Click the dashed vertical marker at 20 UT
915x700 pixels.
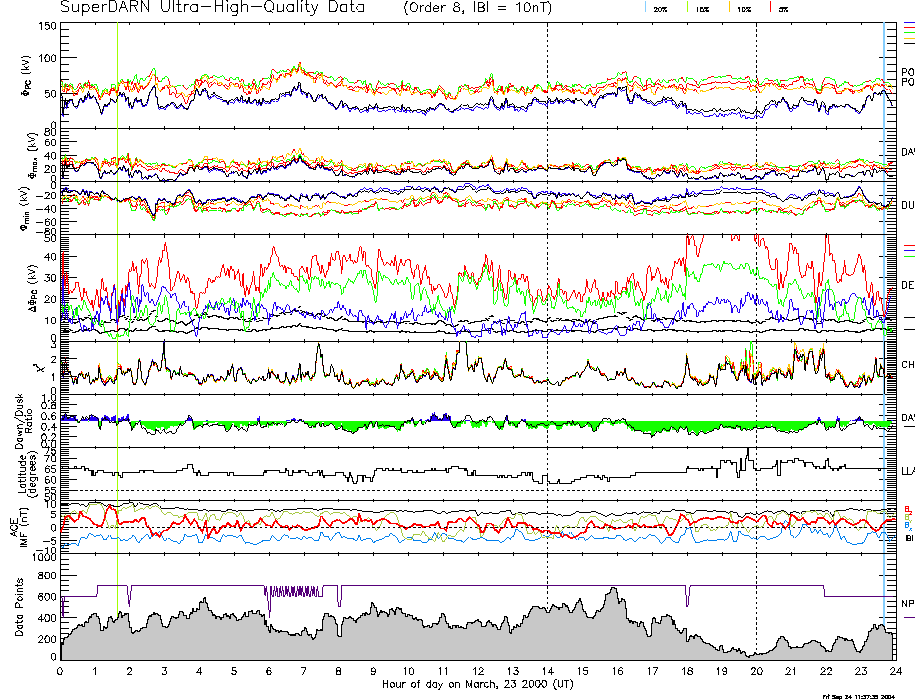[756, 300]
